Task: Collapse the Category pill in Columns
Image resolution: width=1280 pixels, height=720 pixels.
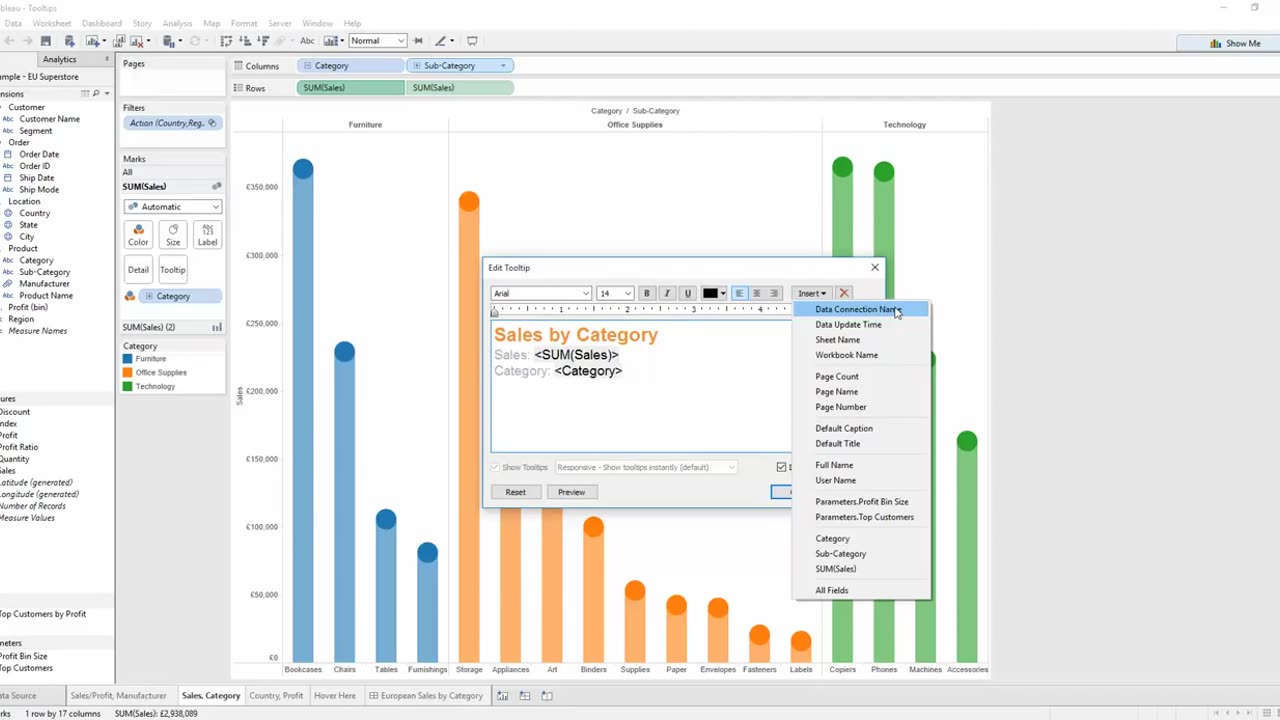Action: (307, 66)
